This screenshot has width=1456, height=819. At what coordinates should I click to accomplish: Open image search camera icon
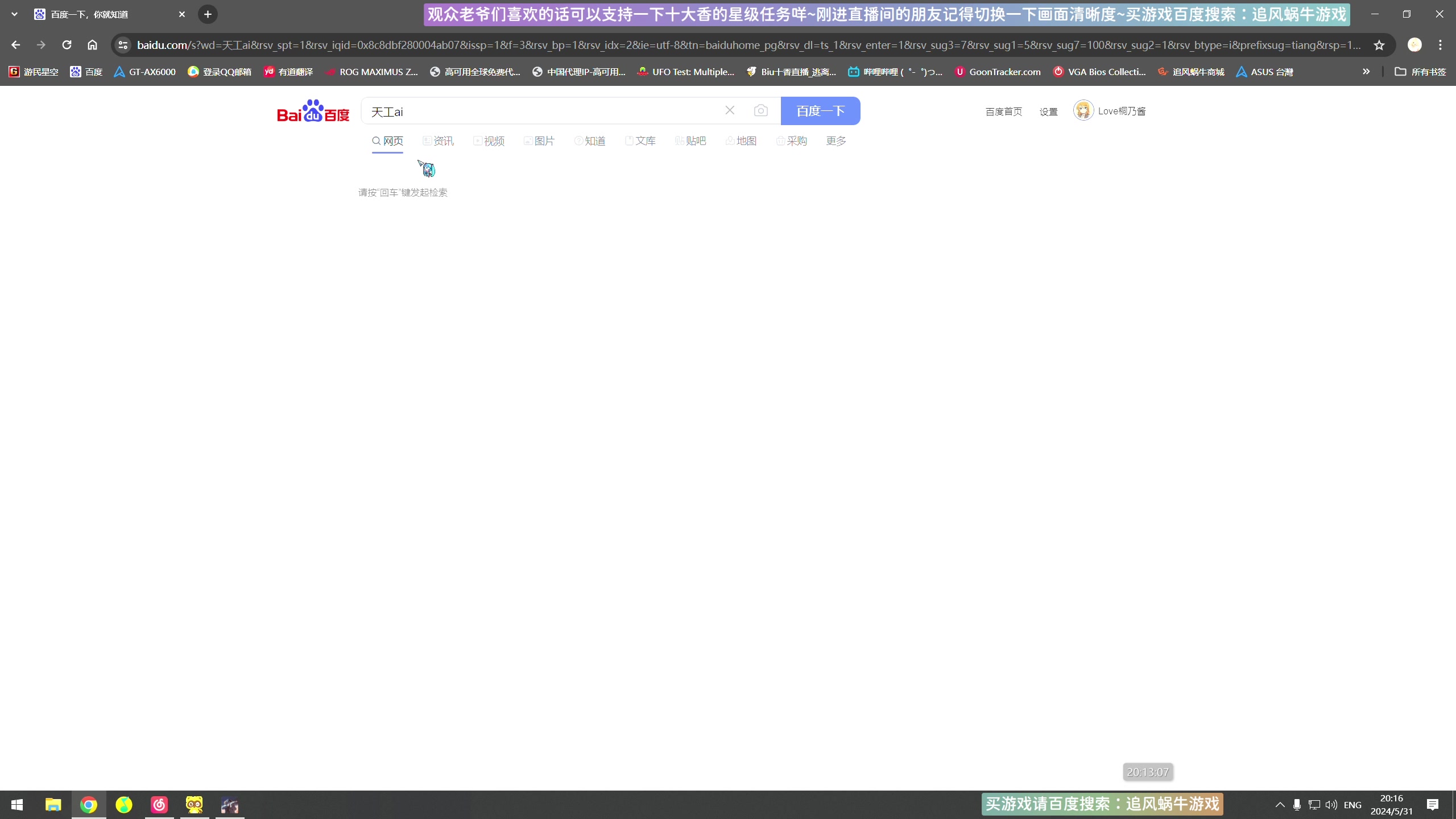[x=761, y=110]
